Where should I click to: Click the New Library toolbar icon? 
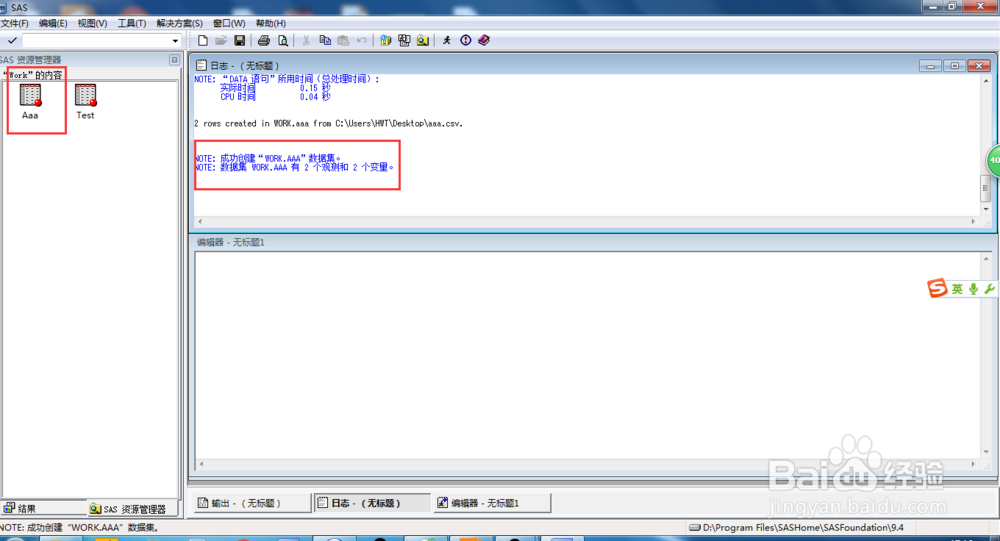[385, 41]
